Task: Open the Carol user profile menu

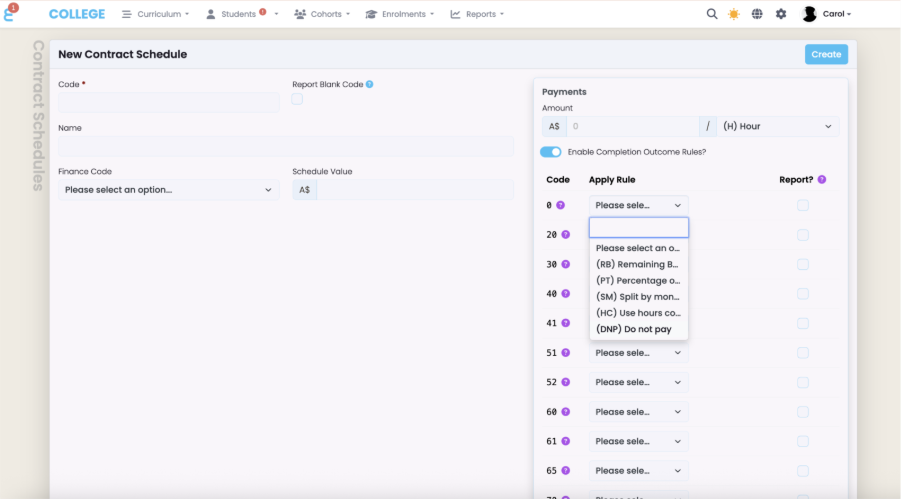Action: point(827,14)
